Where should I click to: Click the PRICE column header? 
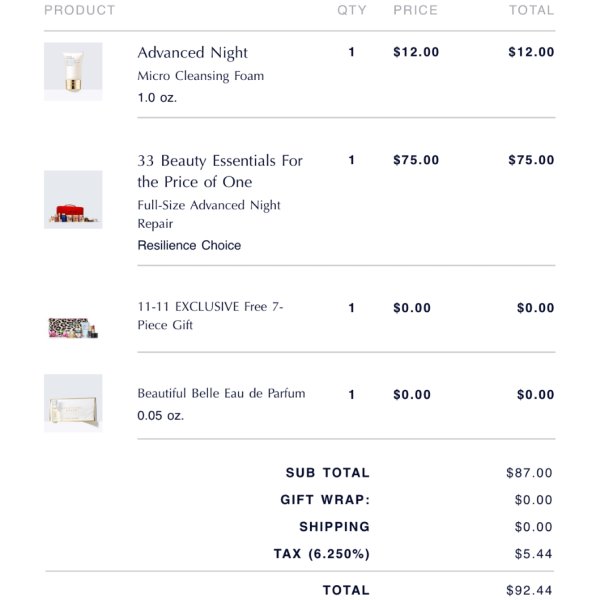(416, 10)
